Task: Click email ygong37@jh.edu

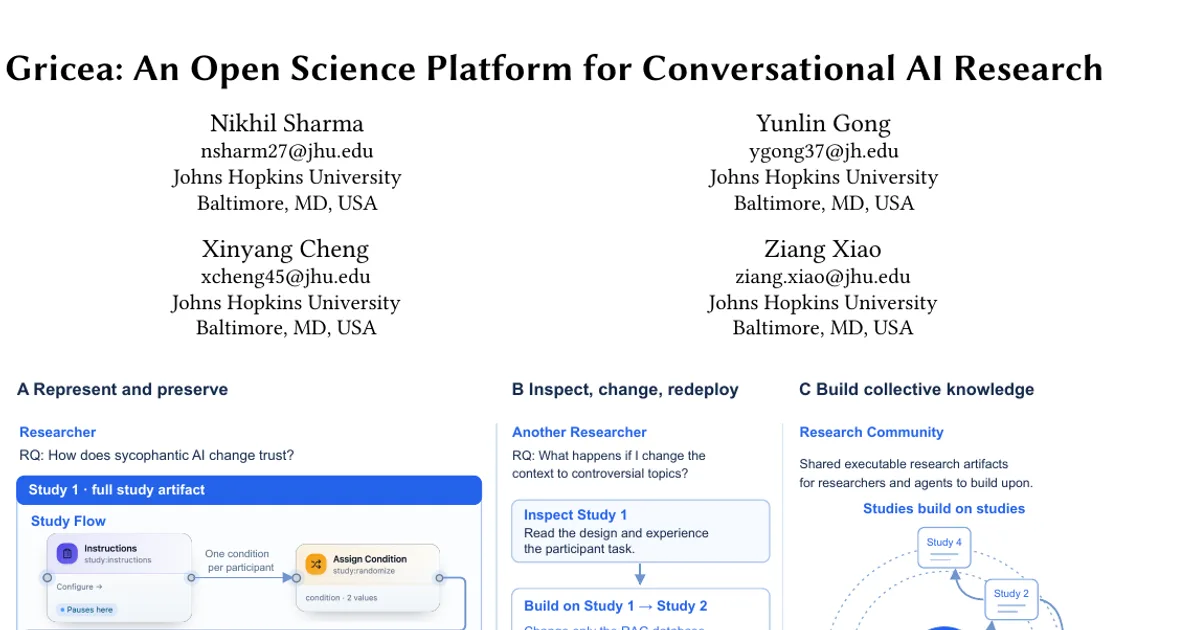Action: pos(824,151)
